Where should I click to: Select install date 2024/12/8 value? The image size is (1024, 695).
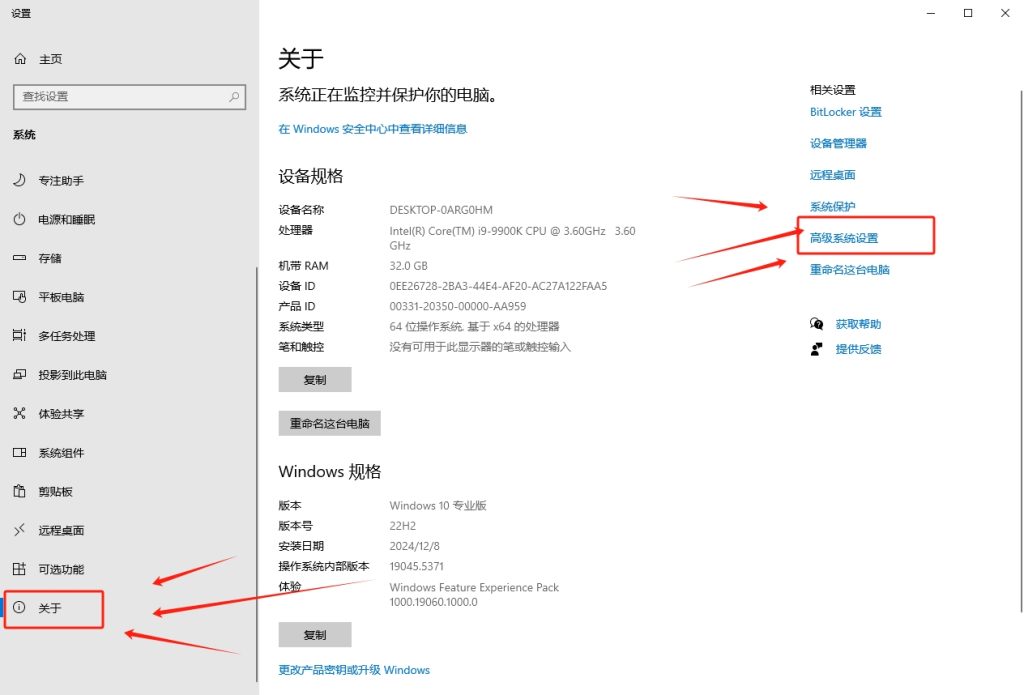[414, 546]
